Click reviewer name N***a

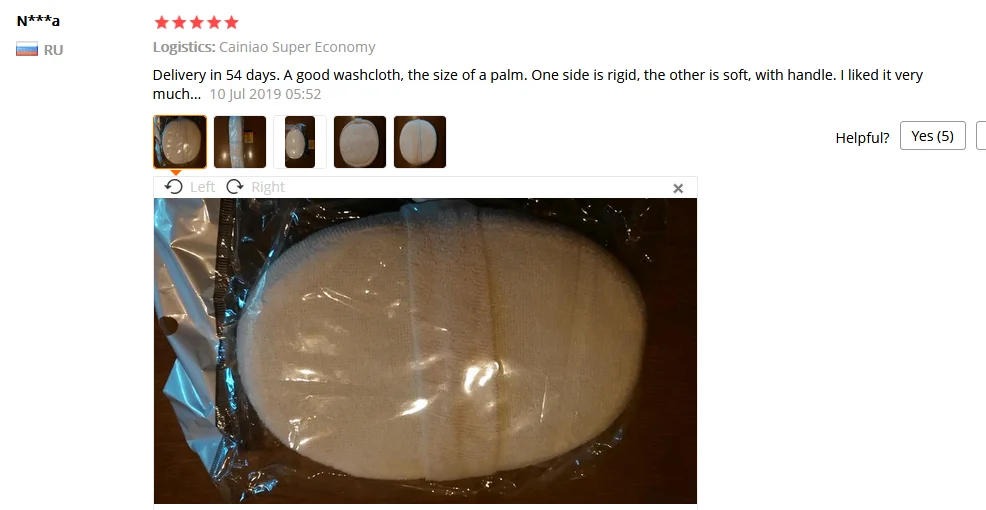point(38,21)
